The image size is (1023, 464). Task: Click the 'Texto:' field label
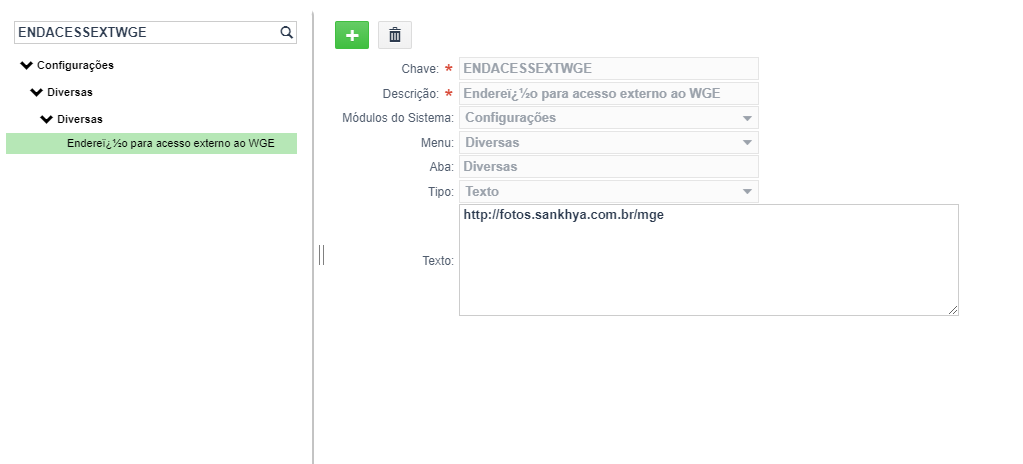tap(438, 260)
